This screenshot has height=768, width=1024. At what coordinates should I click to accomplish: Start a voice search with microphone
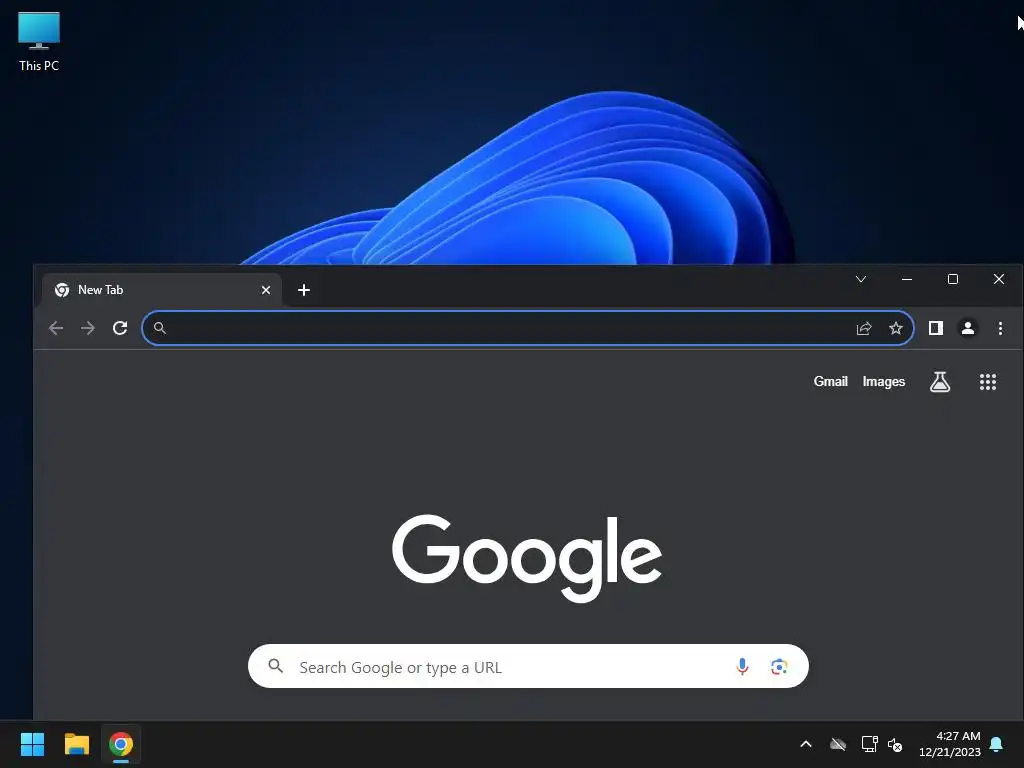point(742,666)
